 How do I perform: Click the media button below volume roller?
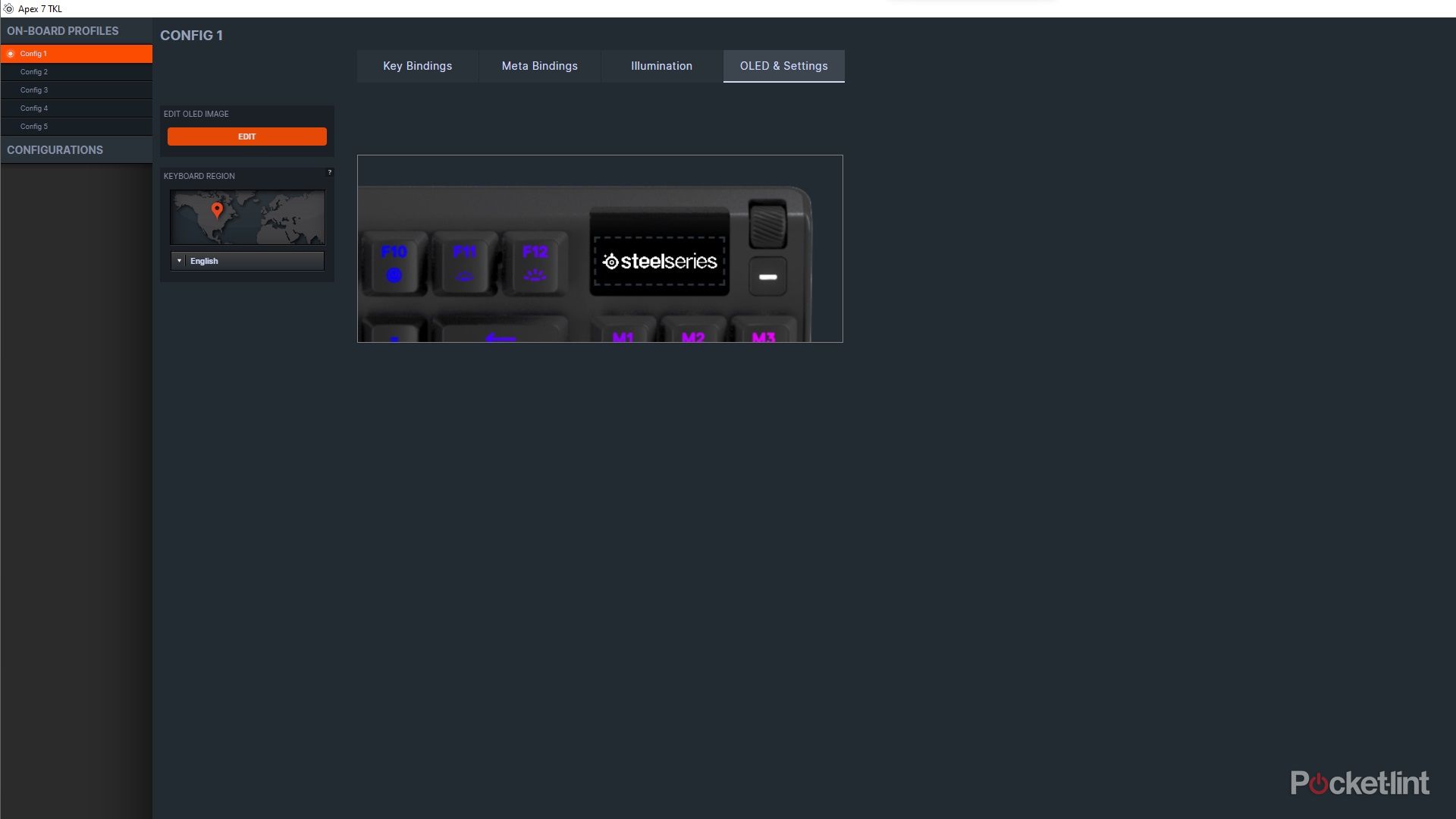767,277
